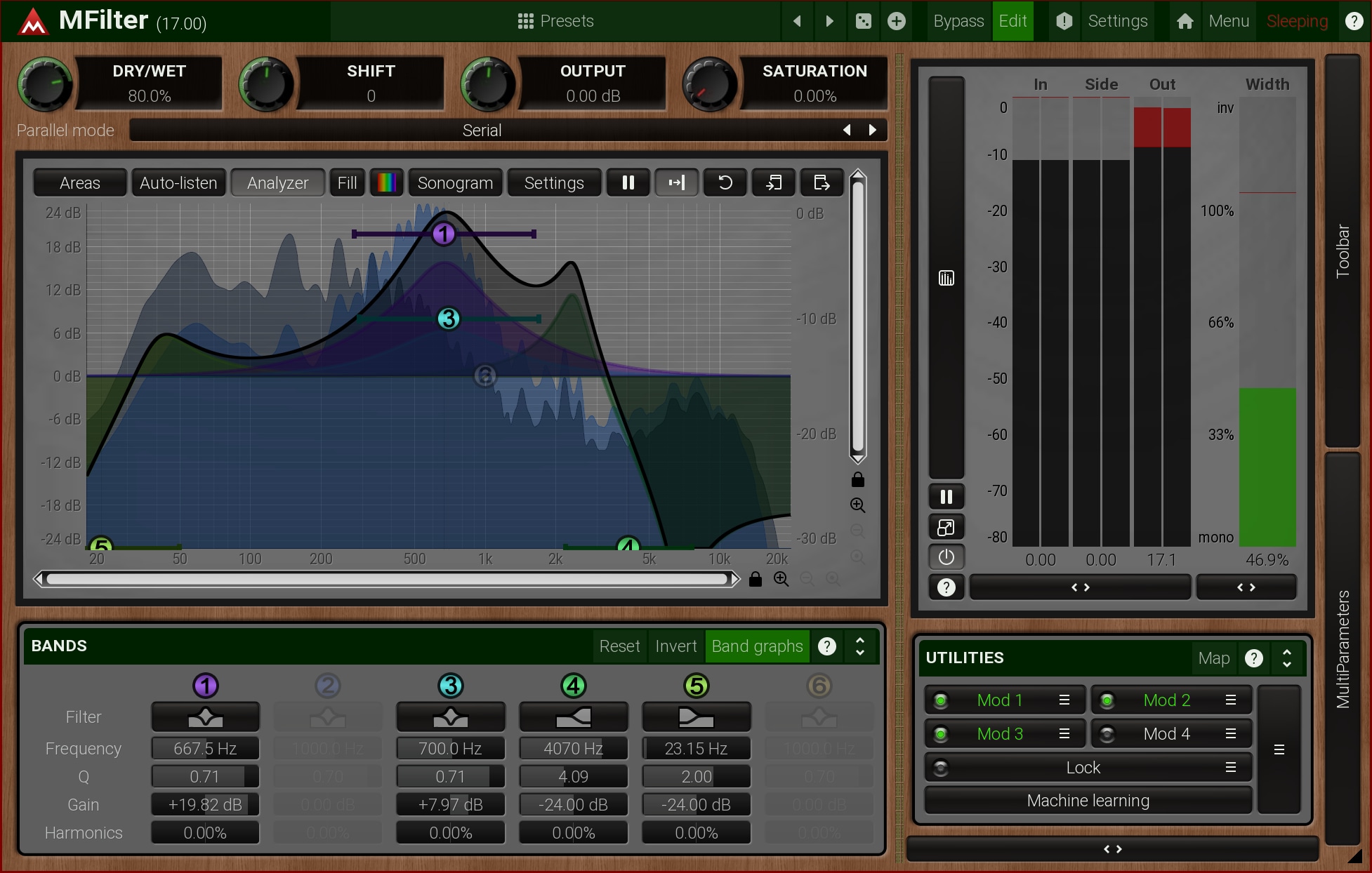Collapse the Bands panel arrows
The image size is (1372, 873).
pyautogui.click(x=860, y=646)
